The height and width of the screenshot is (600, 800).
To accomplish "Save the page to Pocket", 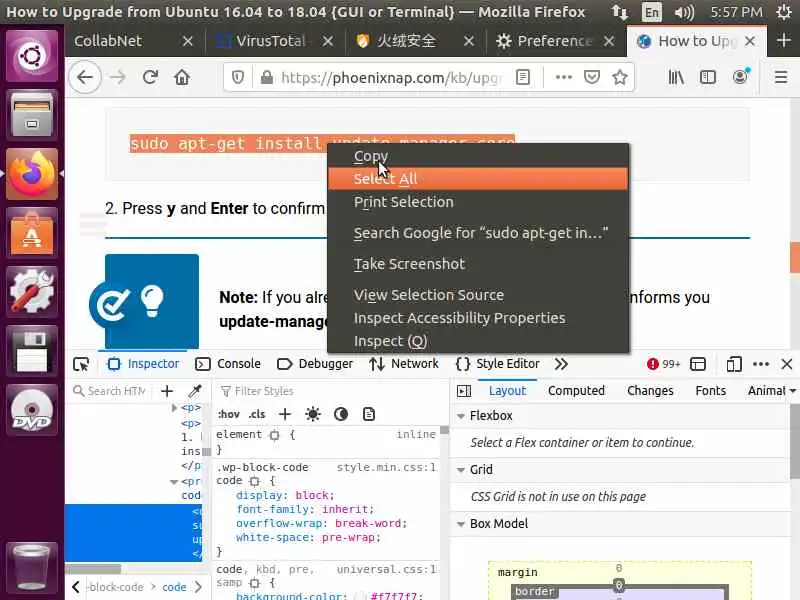I will coord(591,78).
